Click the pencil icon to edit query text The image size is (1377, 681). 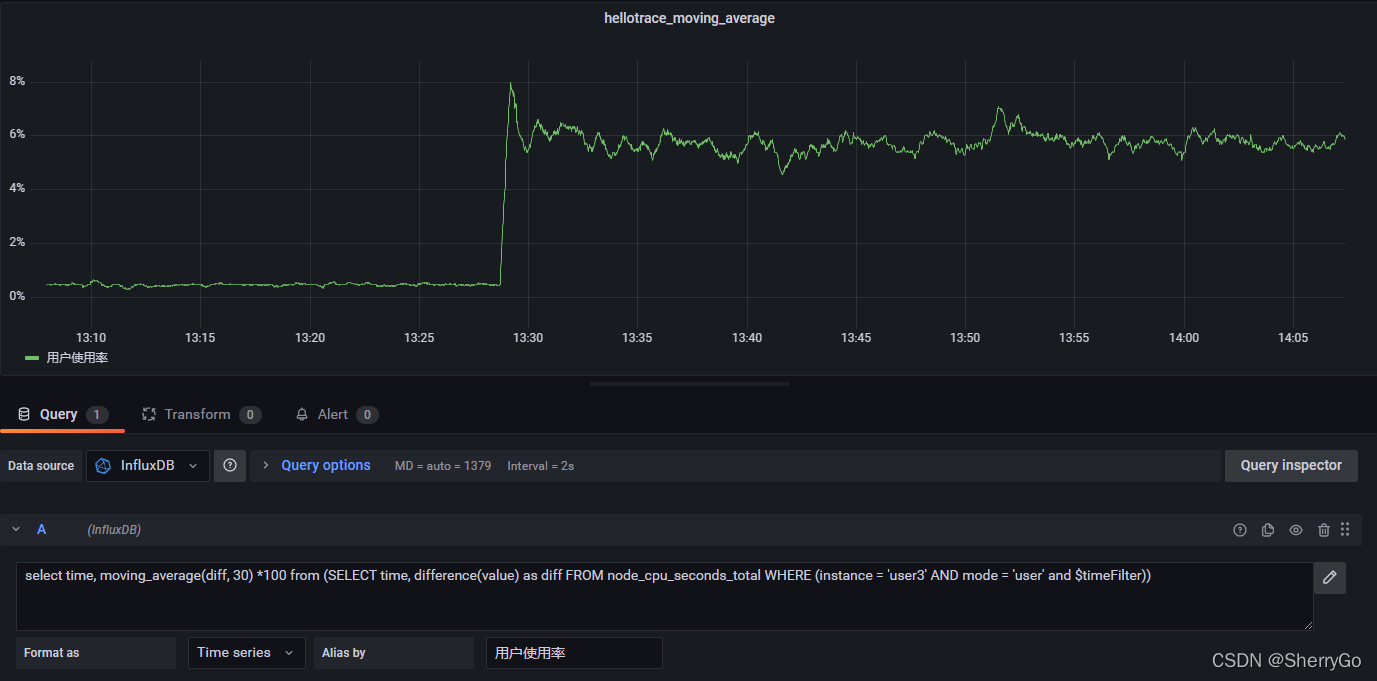tap(1330, 577)
